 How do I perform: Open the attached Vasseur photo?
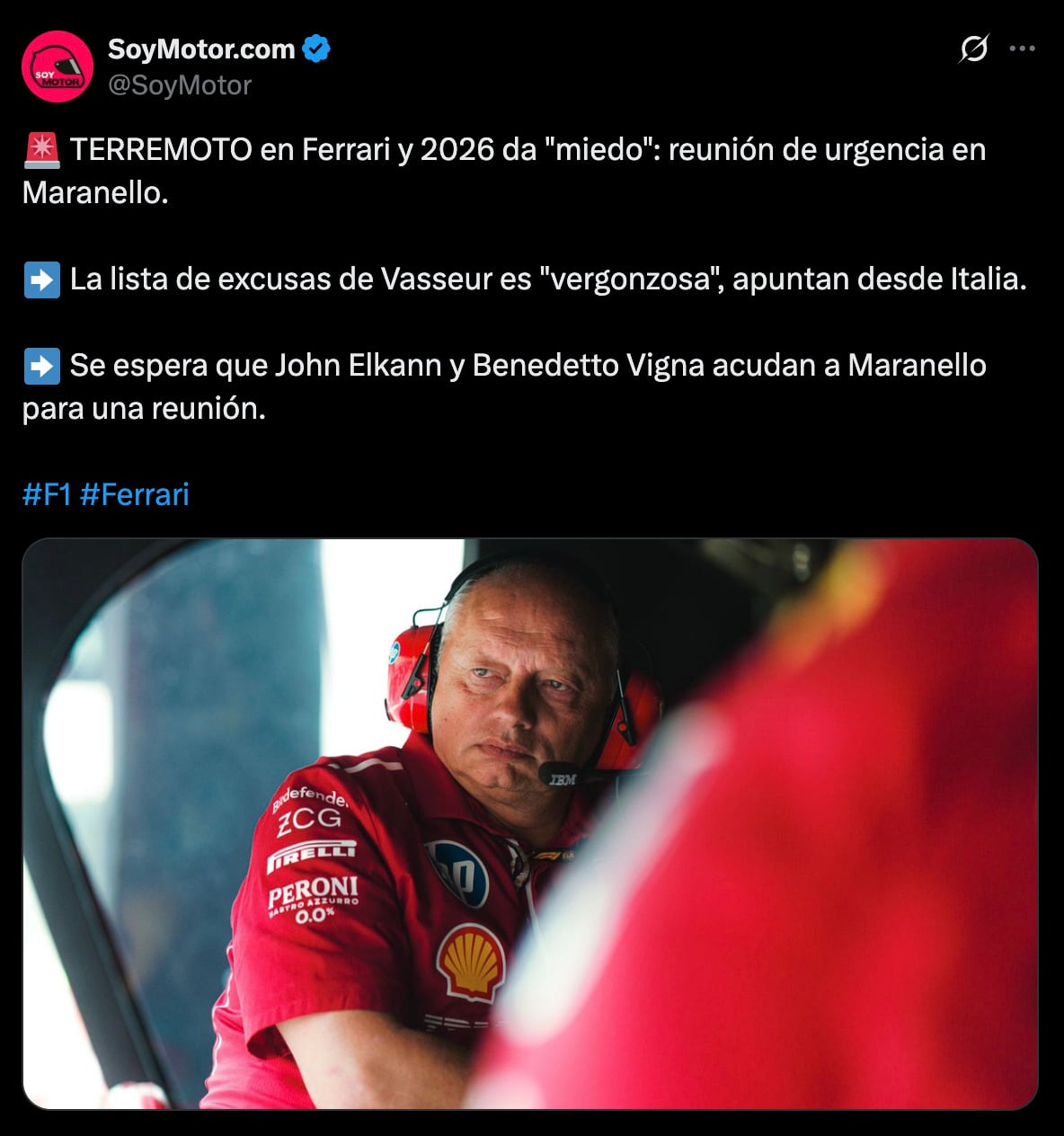[x=530, y=823]
